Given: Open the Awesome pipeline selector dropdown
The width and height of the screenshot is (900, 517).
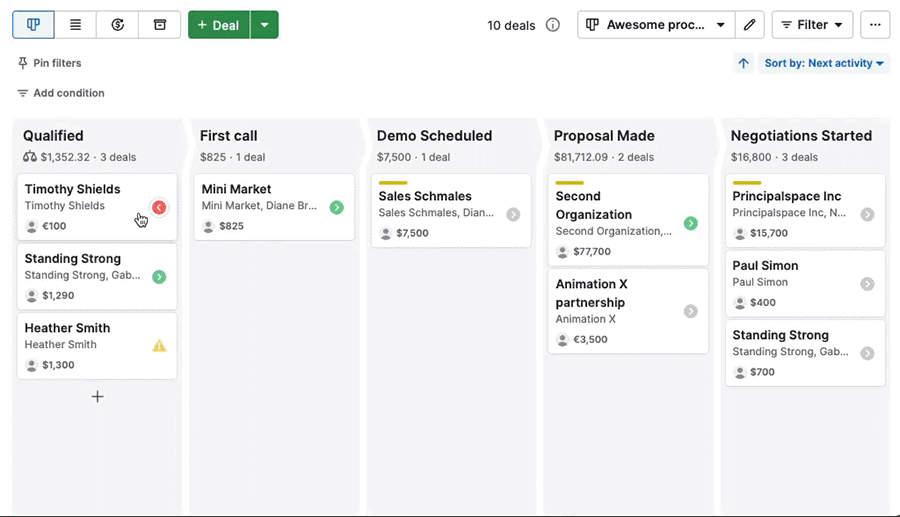Looking at the screenshot, I should click(x=656, y=25).
